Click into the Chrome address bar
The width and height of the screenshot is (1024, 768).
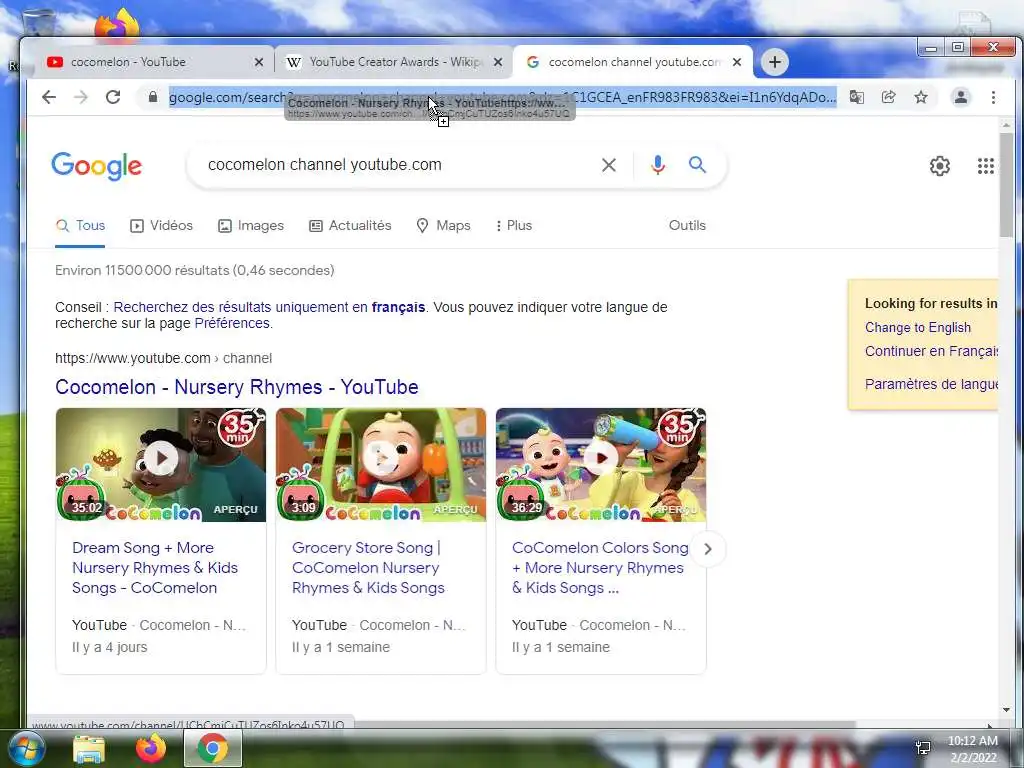point(503,97)
